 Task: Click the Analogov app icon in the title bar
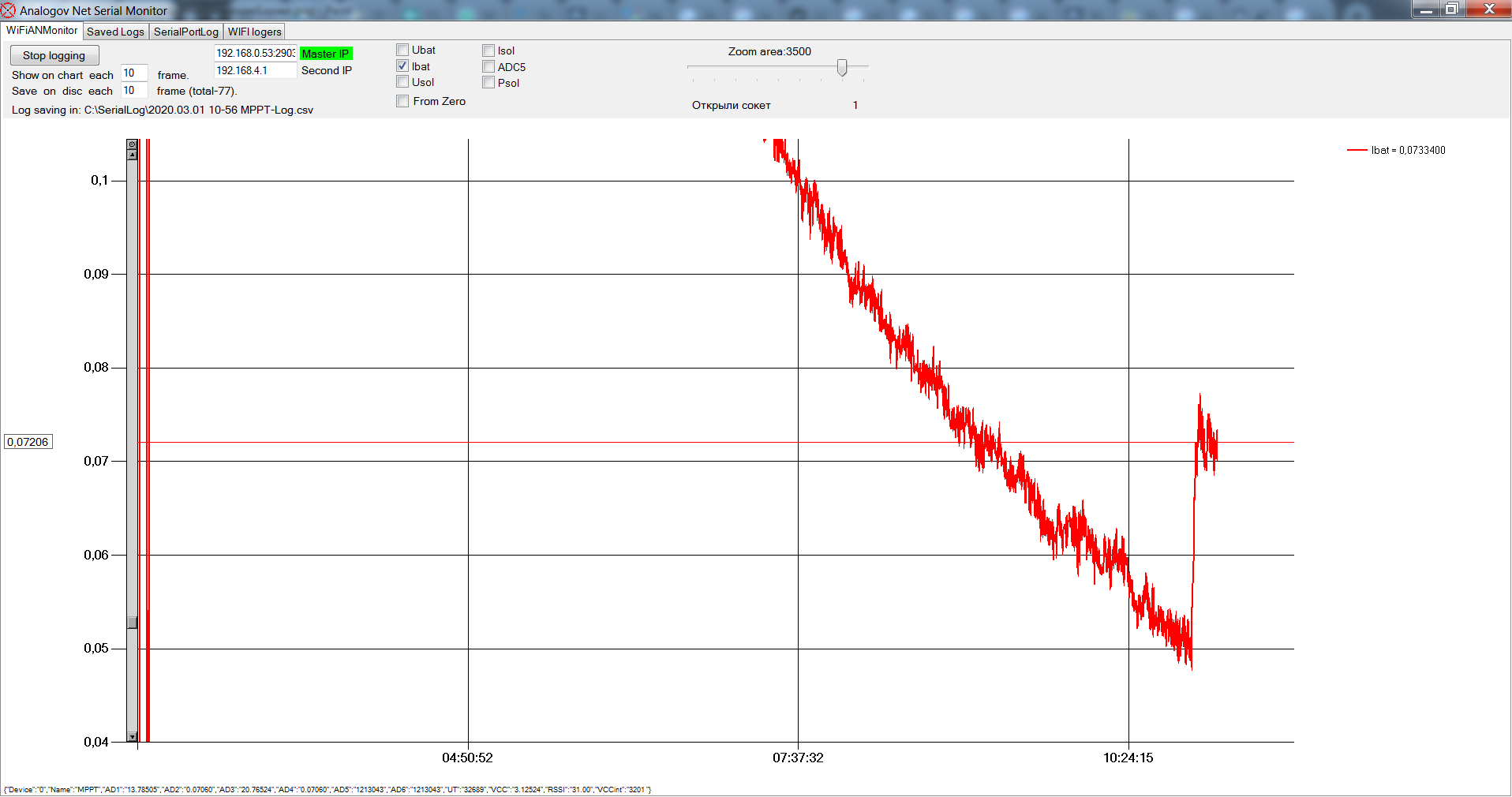click(9, 10)
